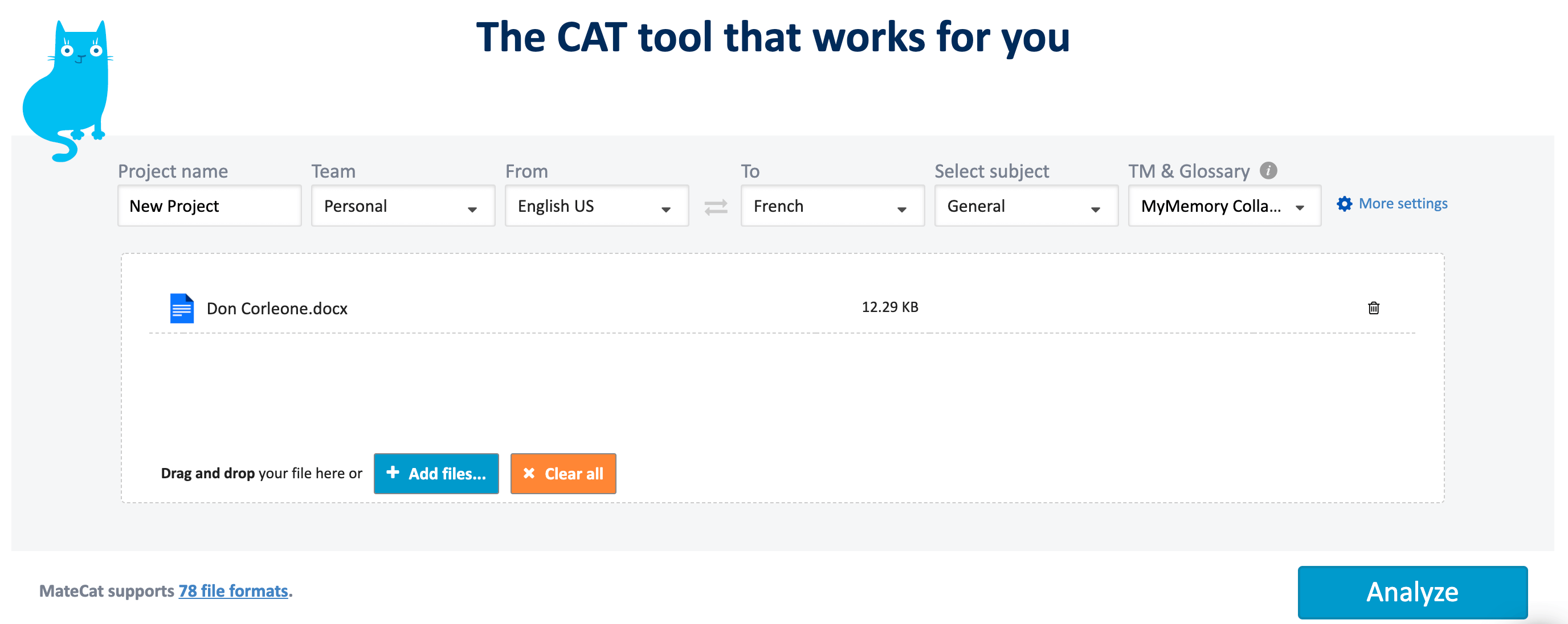Delete Don Corleone.docx with trash icon
1568x624 pixels.
(x=1373, y=308)
